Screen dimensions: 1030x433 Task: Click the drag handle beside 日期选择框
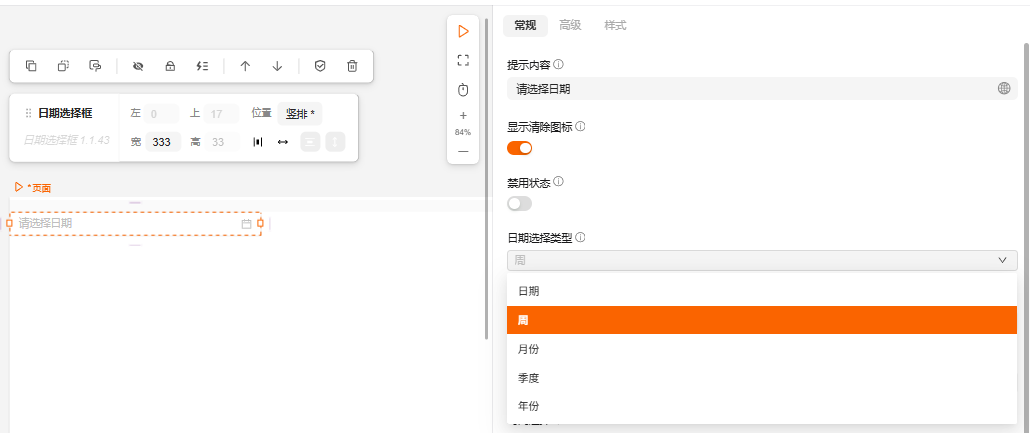pos(28,113)
